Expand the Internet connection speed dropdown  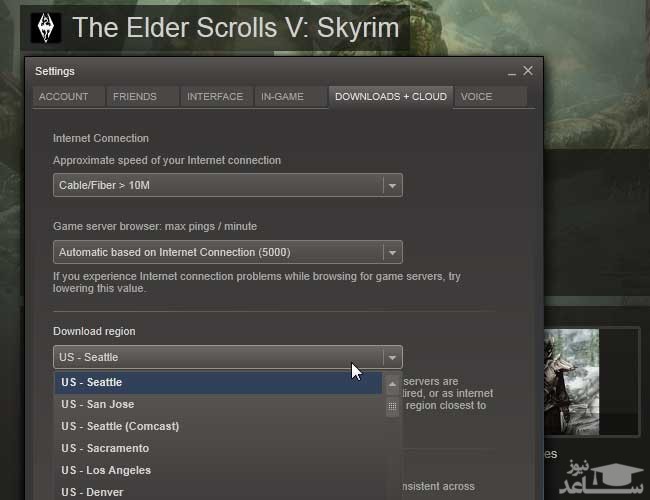point(392,185)
